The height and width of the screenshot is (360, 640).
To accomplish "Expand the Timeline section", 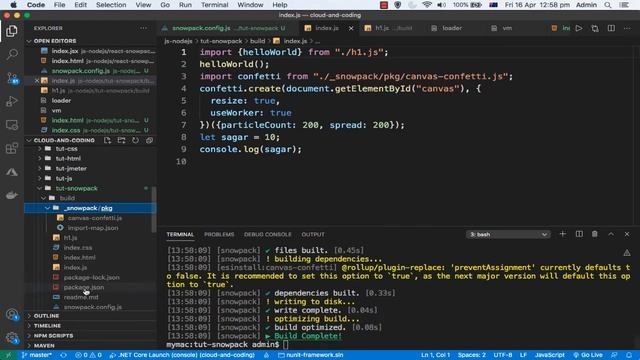I will pos(47,326).
